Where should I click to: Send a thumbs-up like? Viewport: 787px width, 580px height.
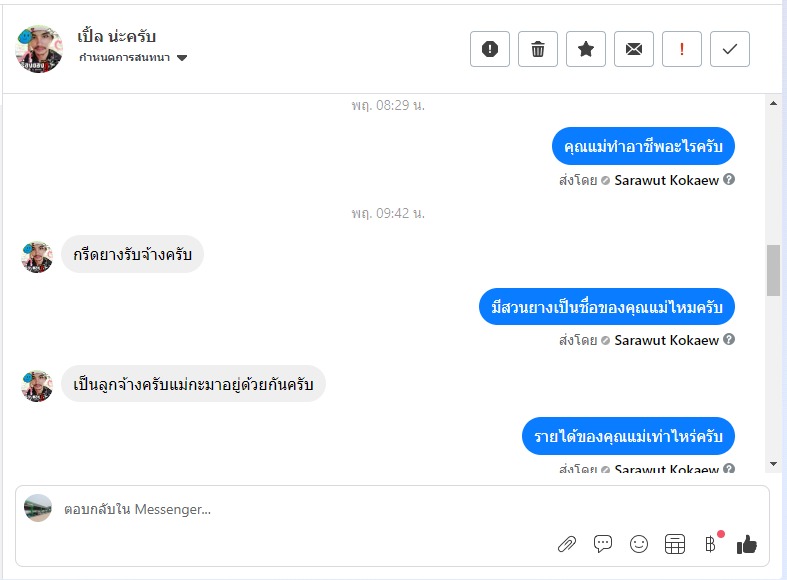pyautogui.click(x=747, y=544)
